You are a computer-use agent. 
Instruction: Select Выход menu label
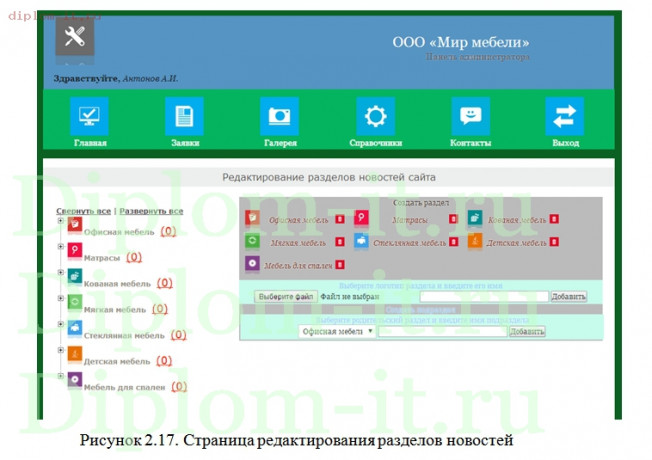566,143
